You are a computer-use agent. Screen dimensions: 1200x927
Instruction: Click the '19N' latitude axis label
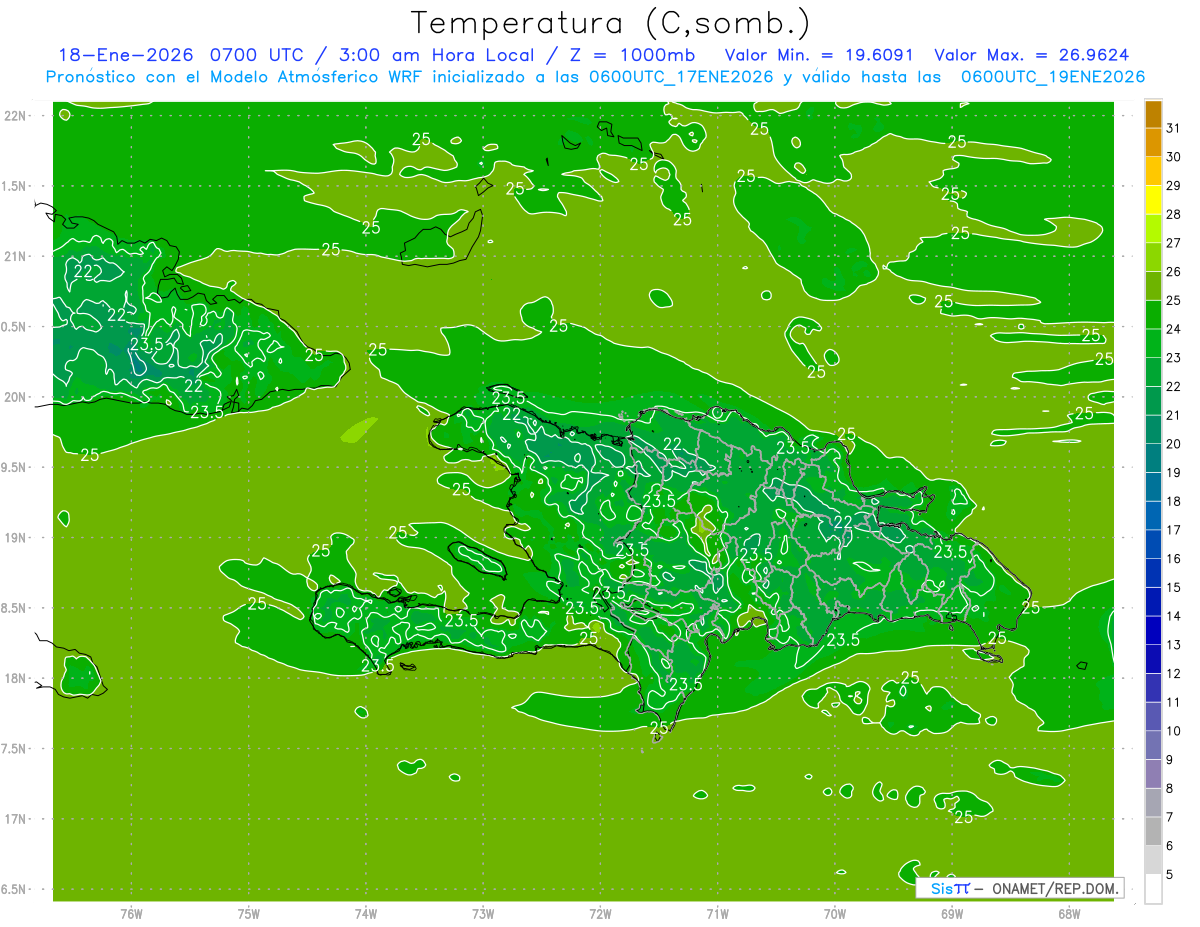pyautogui.click(x=16, y=538)
